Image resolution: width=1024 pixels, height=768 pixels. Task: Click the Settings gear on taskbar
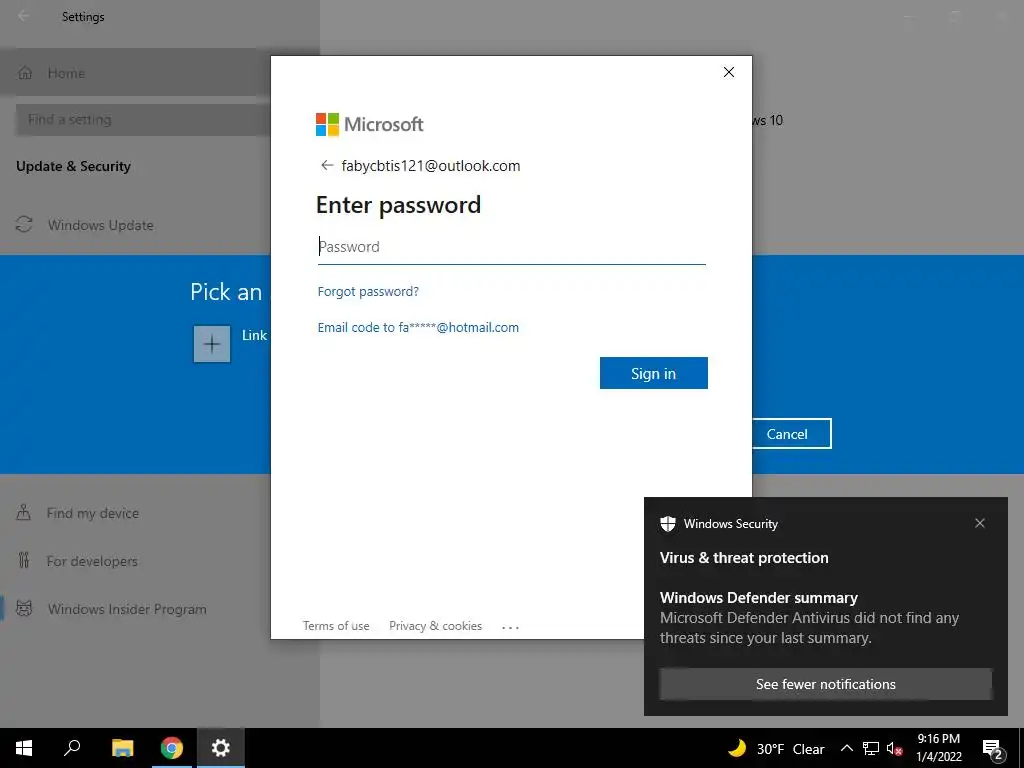221,748
